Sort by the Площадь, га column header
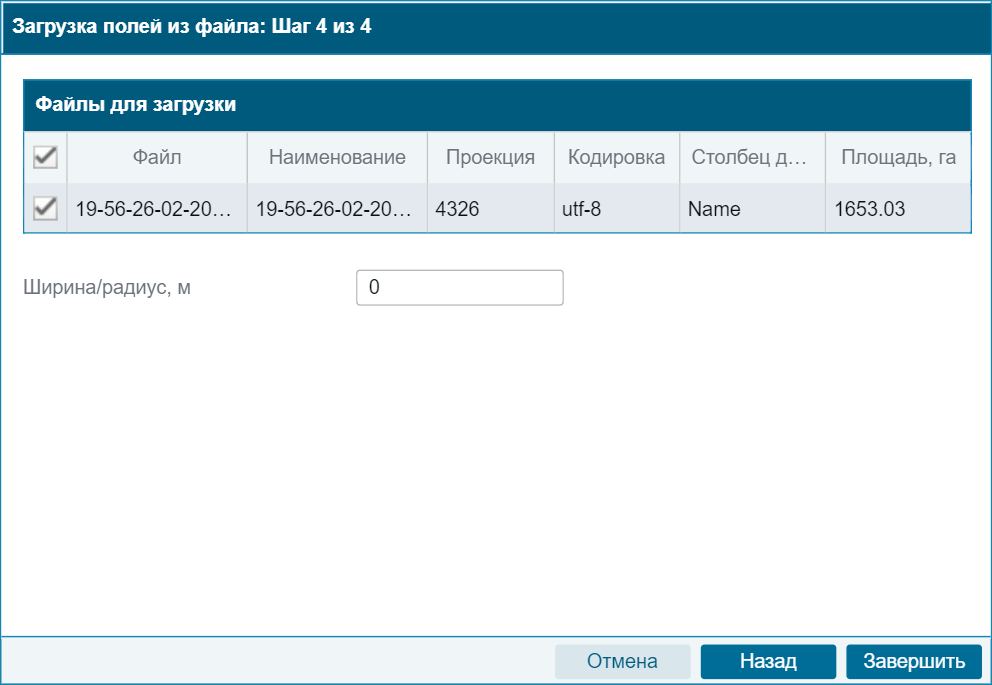The height and width of the screenshot is (685, 992). pos(898,157)
